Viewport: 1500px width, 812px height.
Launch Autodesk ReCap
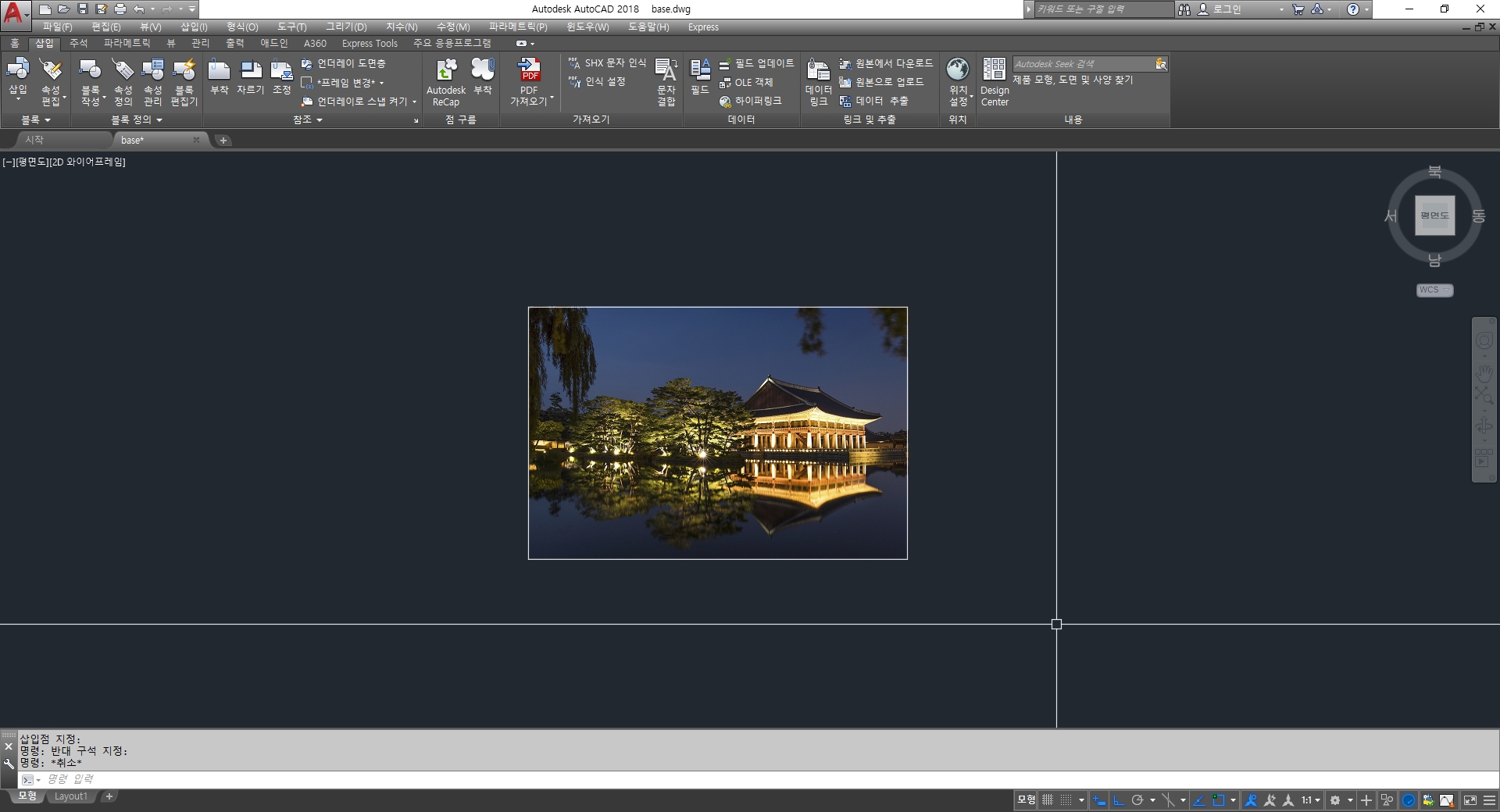tap(446, 81)
